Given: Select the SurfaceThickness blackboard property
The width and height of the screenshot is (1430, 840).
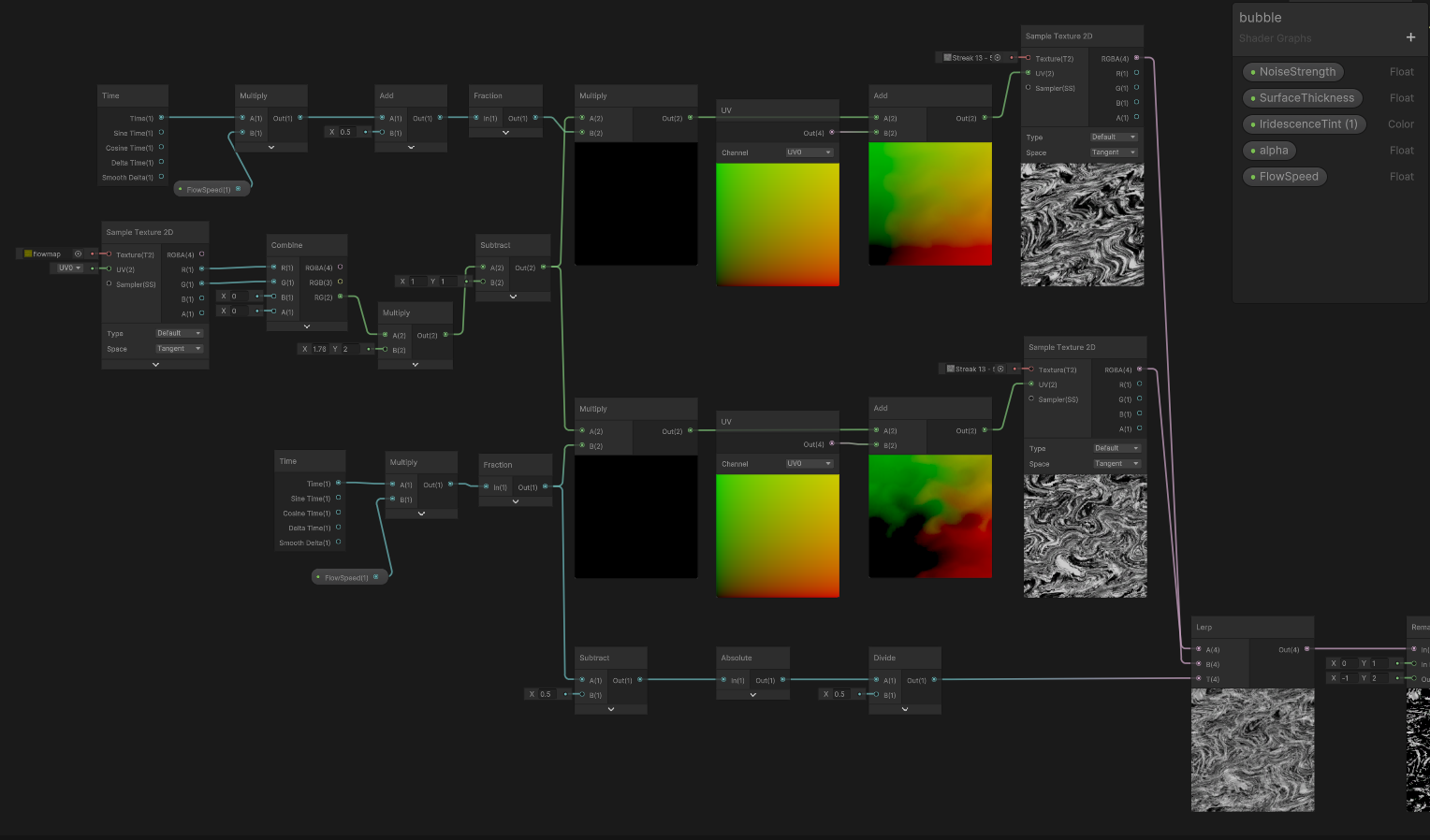Looking at the screenshot, I should pyautogui.click(x=1303, y=98).
